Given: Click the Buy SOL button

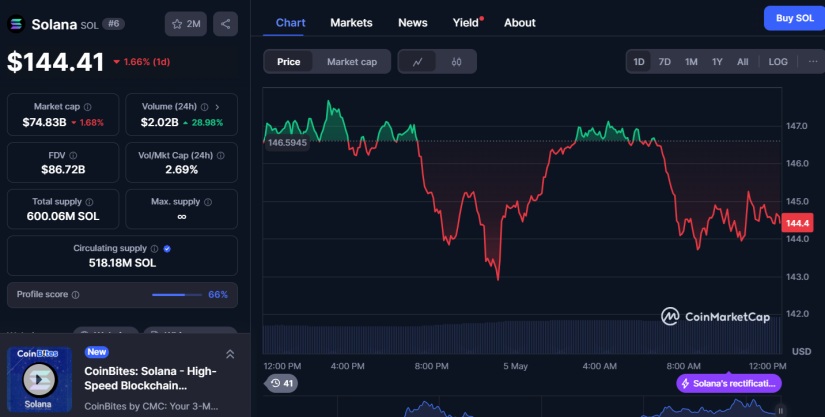Looking at the screenshot, I should pyautogui.click(x=793, y=19).
